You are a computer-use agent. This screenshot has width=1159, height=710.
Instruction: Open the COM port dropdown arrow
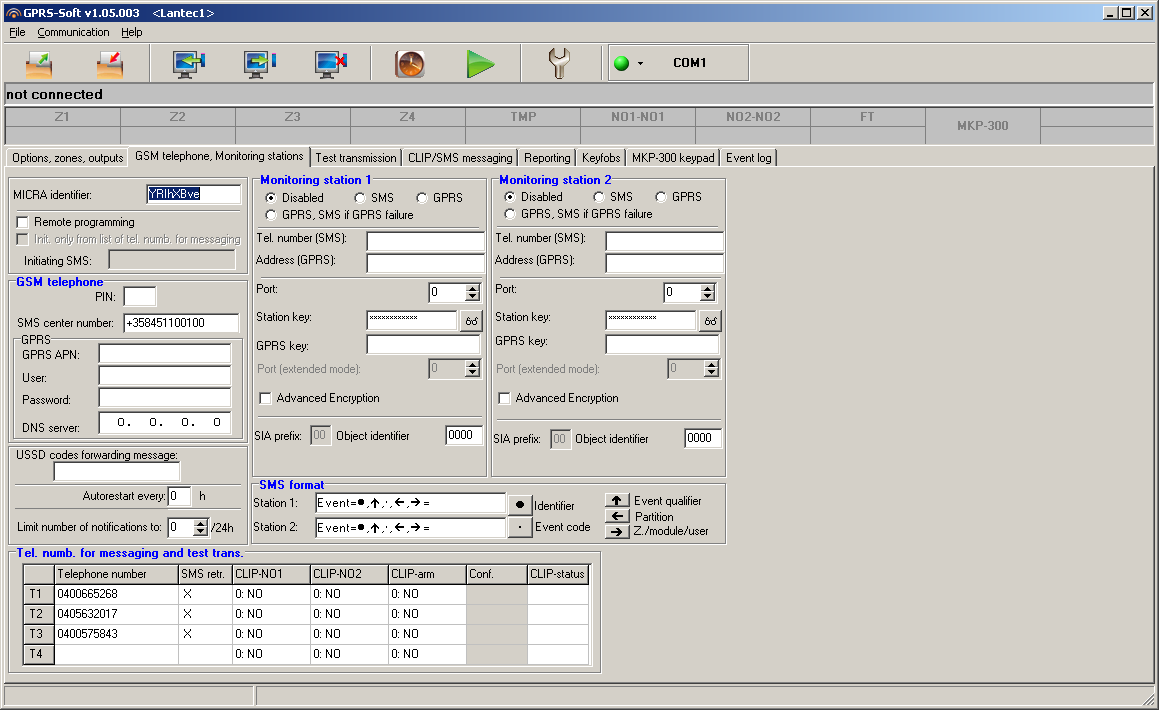coord(640,64)
